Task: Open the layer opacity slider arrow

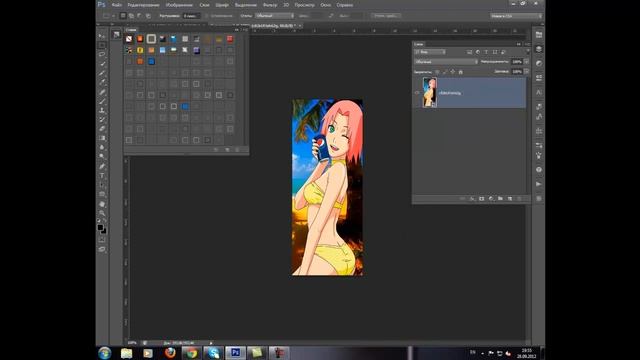Action: (x=527, y=62)
